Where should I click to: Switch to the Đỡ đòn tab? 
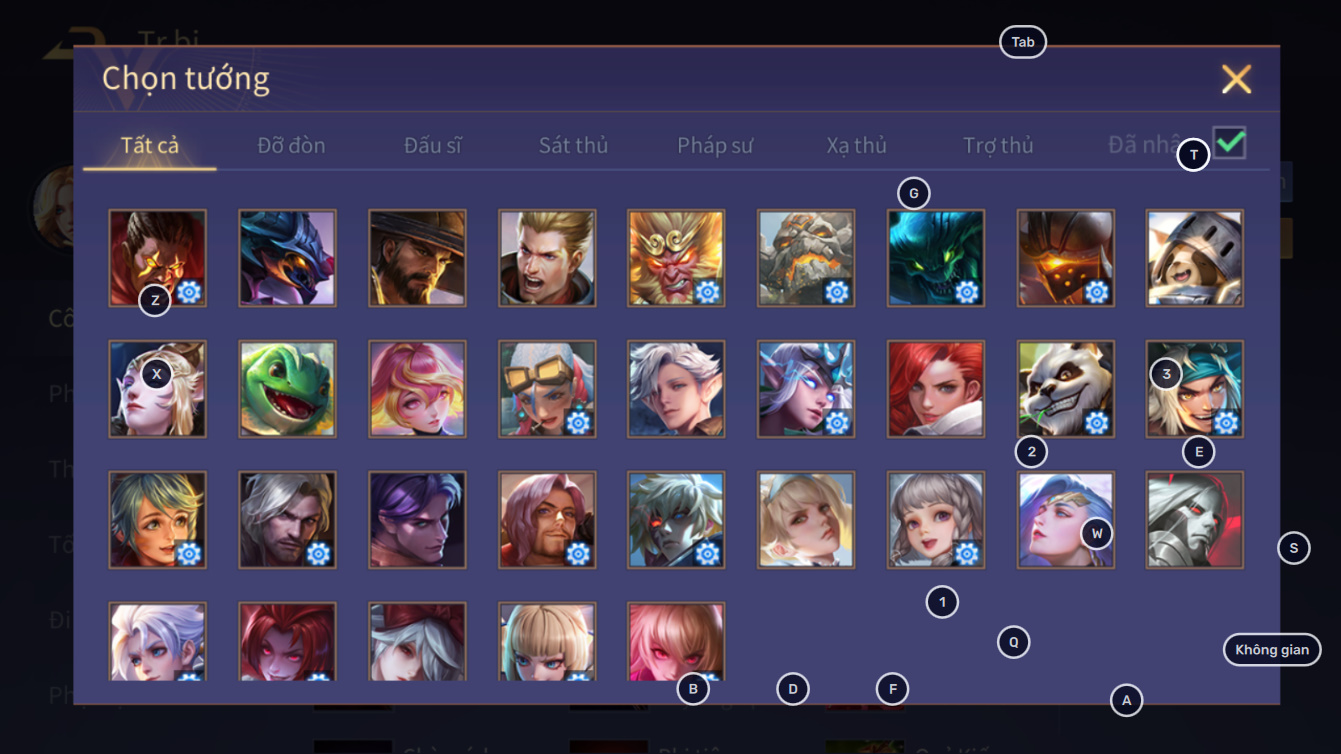pyautogui.click(x=291, y=145)
